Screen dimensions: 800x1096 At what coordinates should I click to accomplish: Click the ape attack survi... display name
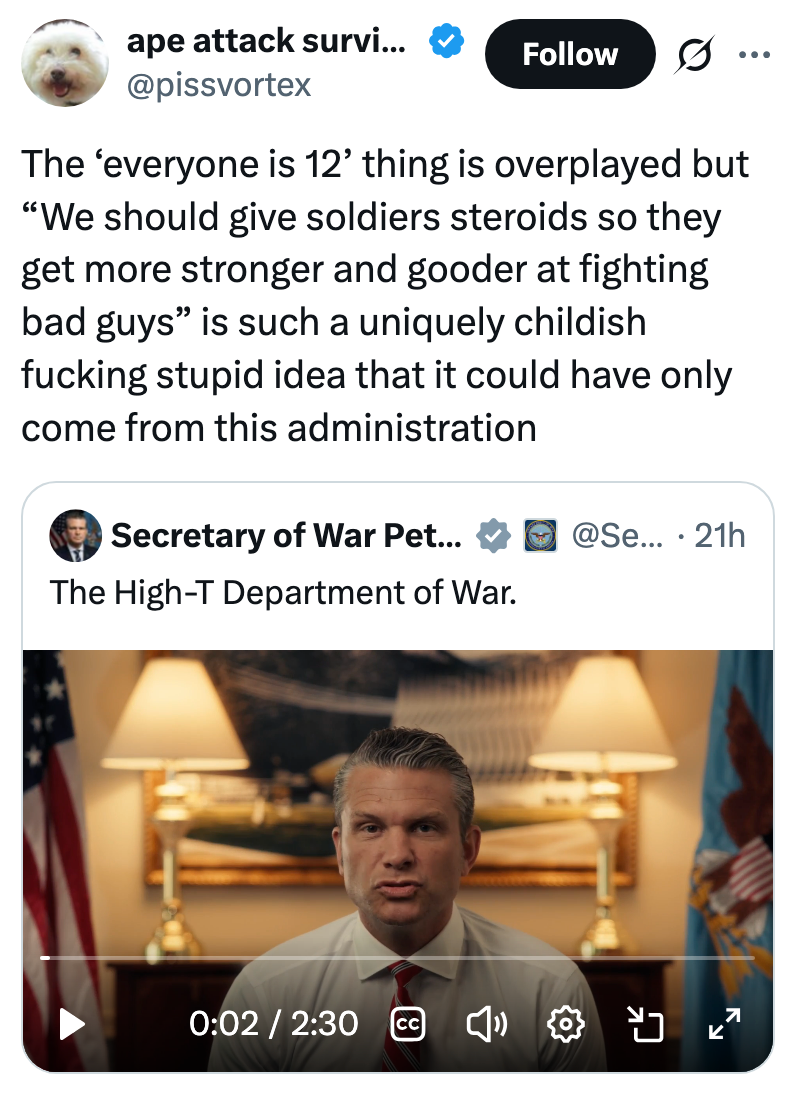(266, 40)
